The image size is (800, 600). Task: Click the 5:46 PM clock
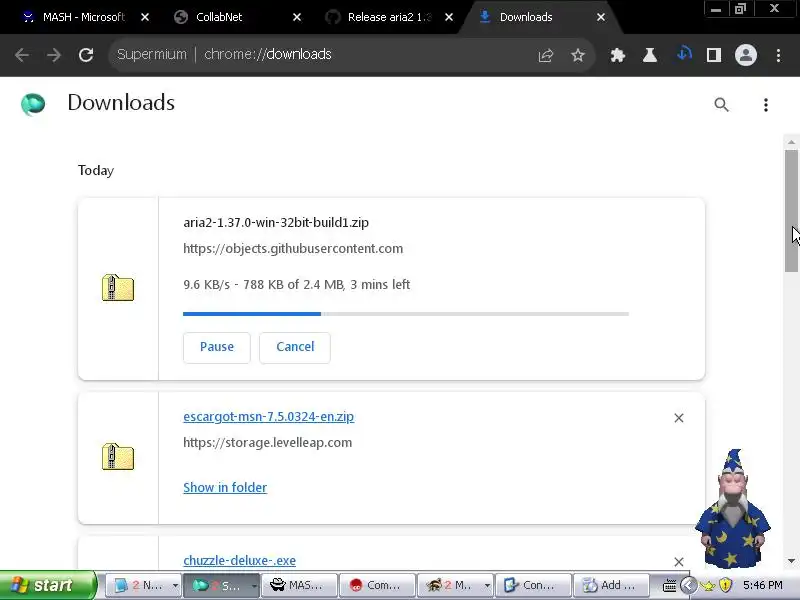763,585
